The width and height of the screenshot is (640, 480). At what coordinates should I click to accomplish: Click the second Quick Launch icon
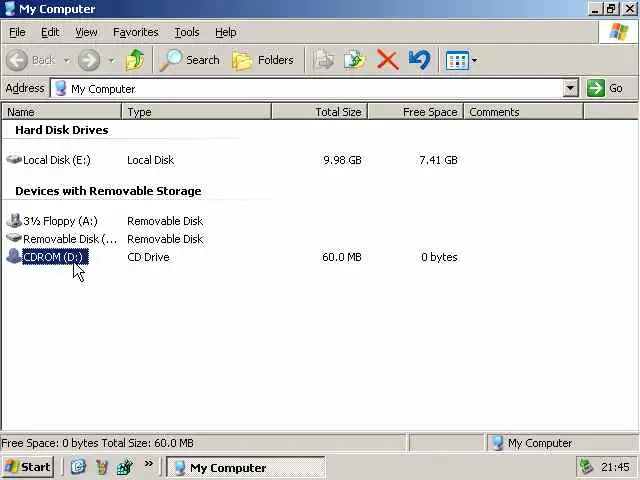point(102,467)
